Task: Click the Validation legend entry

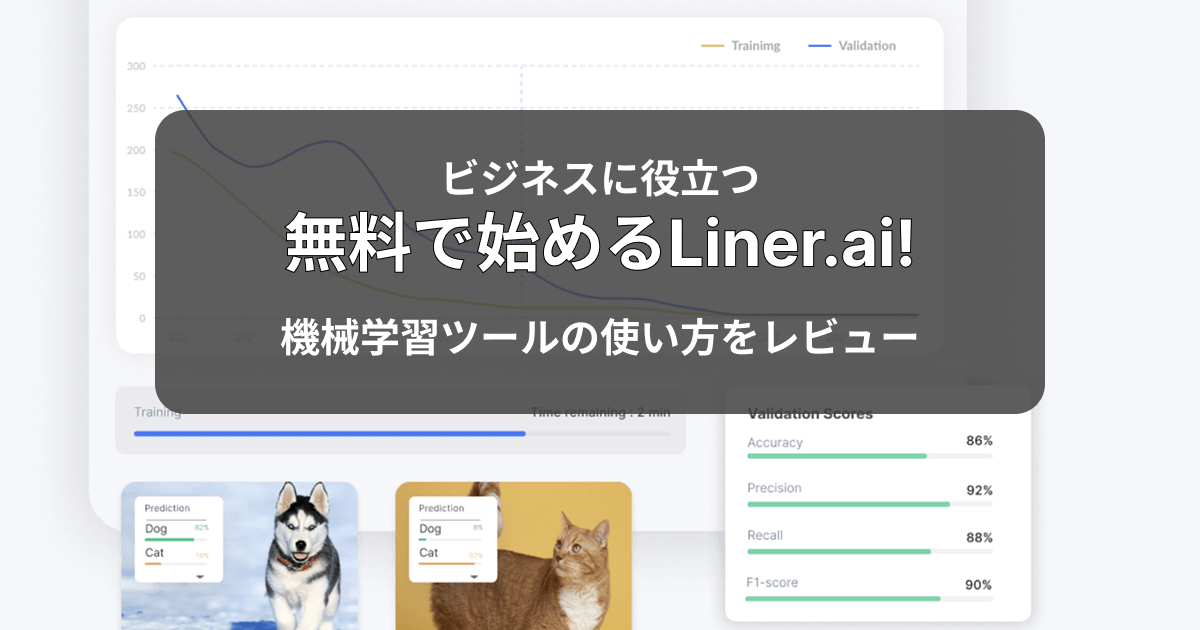Action: pos(852,46)
